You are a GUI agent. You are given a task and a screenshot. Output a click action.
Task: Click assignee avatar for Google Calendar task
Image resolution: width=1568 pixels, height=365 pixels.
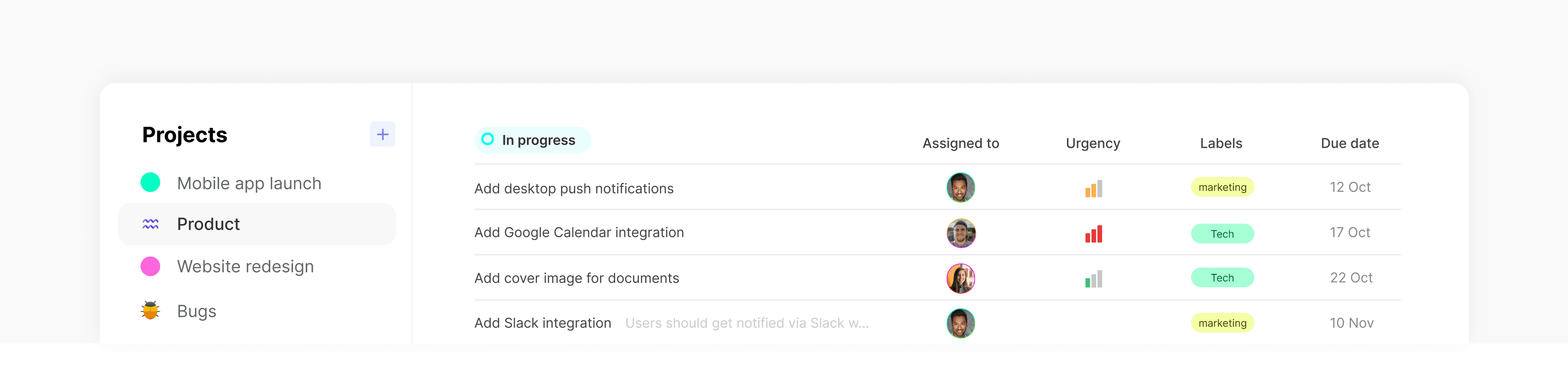pyautogui.click(x=960, y=233)
